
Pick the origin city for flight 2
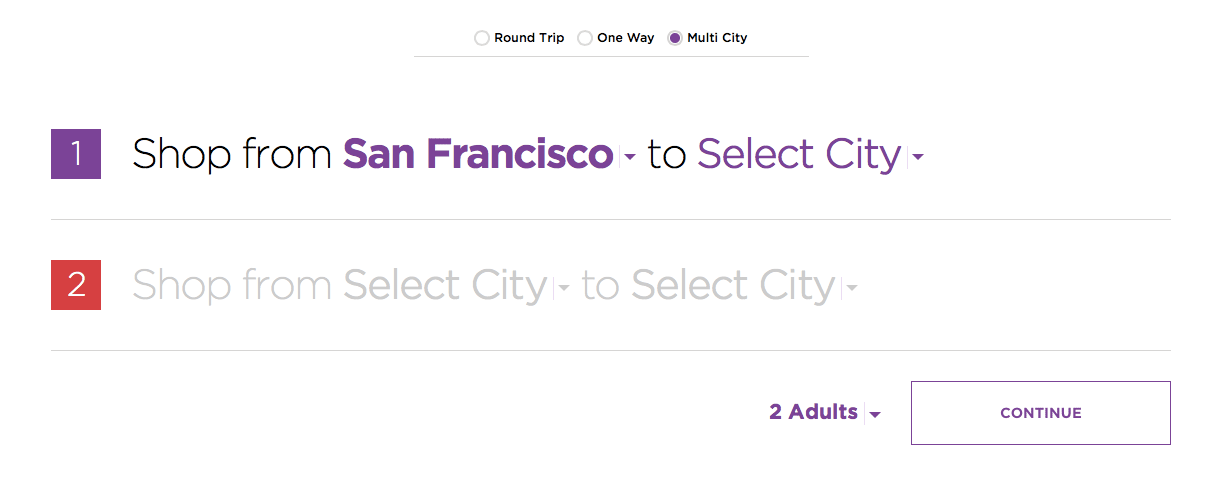pos(445,286)
